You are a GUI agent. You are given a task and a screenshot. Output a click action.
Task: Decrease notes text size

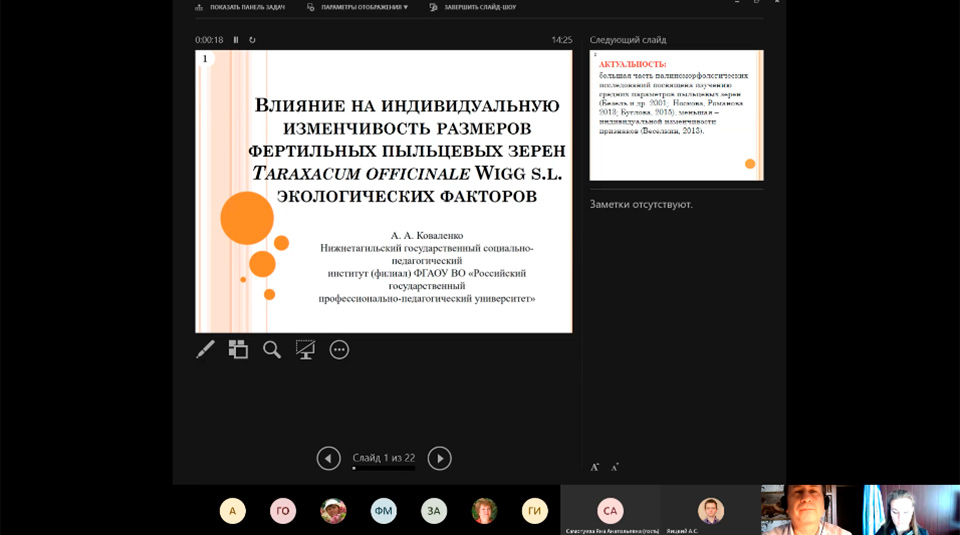(615, 467)
